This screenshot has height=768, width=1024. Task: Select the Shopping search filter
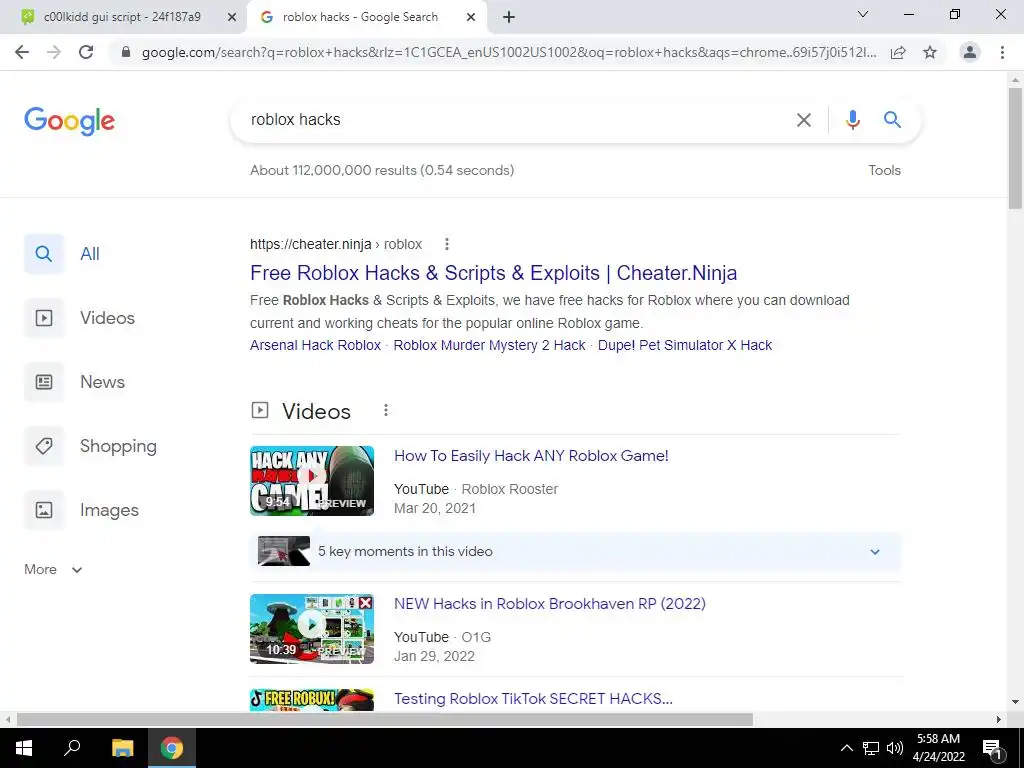pos(91,446)
